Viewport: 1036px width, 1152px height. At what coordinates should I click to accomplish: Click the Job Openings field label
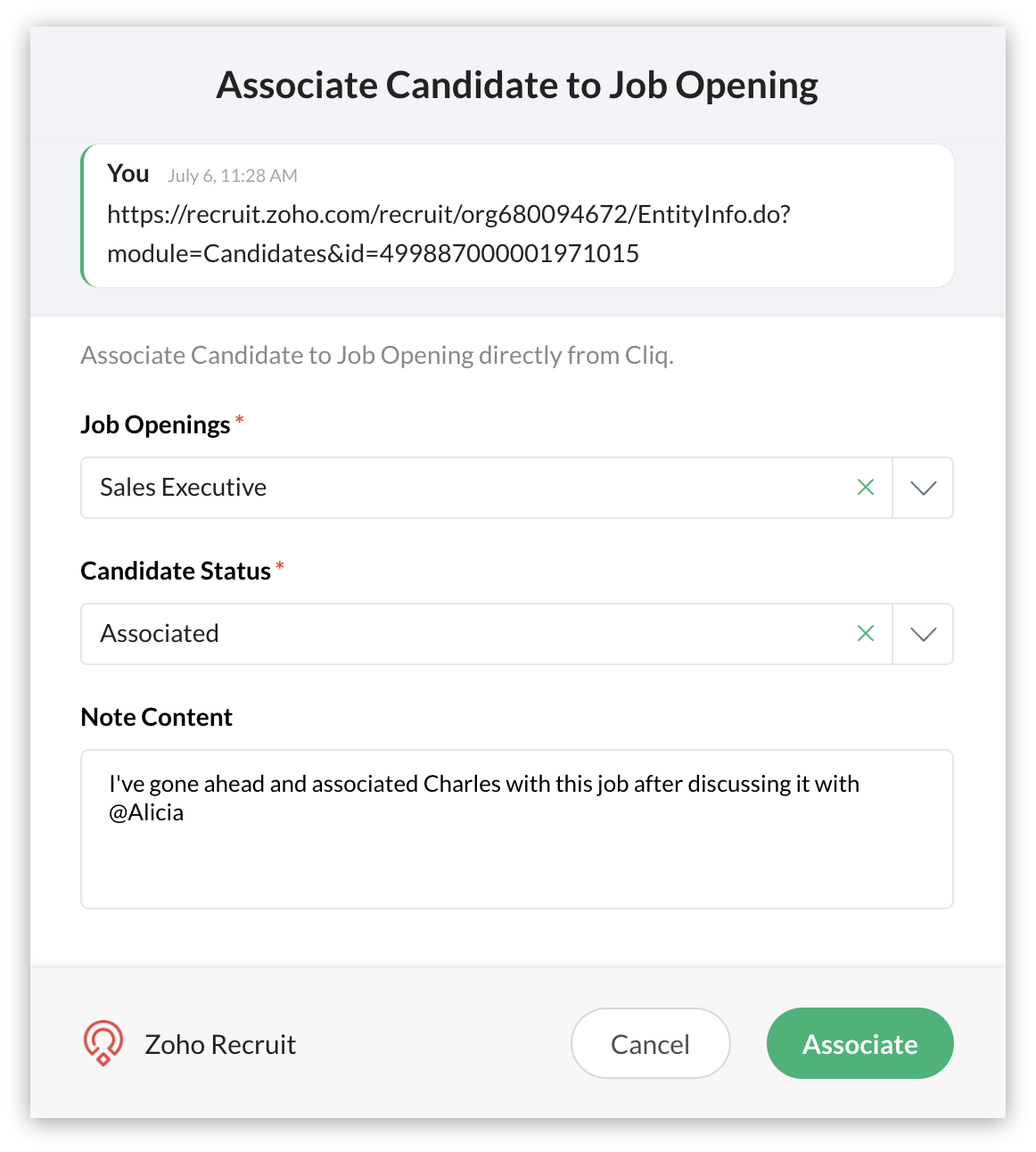(x=155, y=424)
